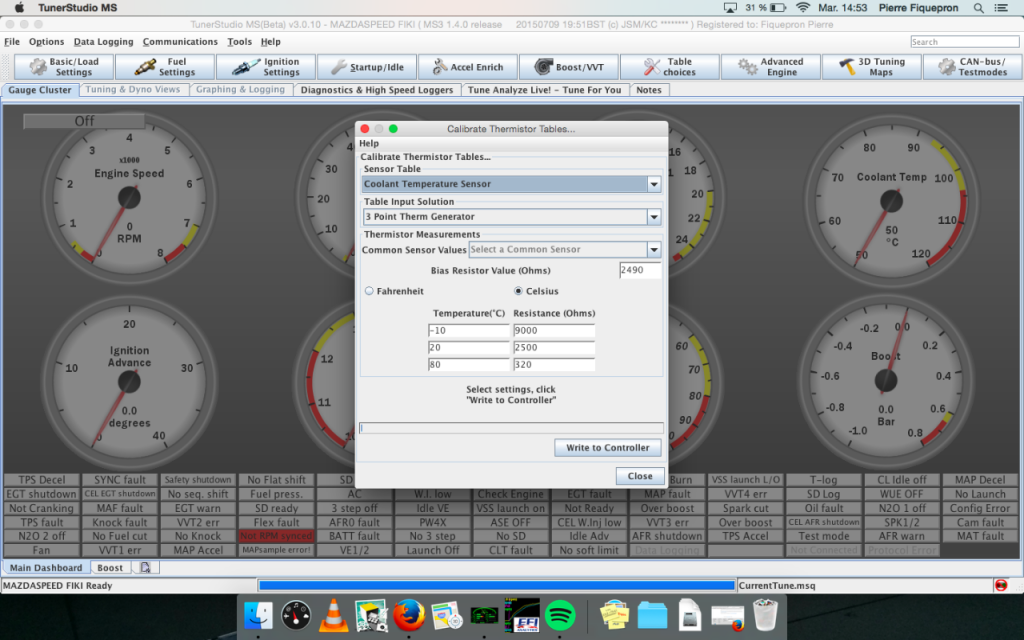This screenshot has width=1024, height=640.
Task: Switch to Tuning & Dyno Views tab
Action: coord(133,89)
